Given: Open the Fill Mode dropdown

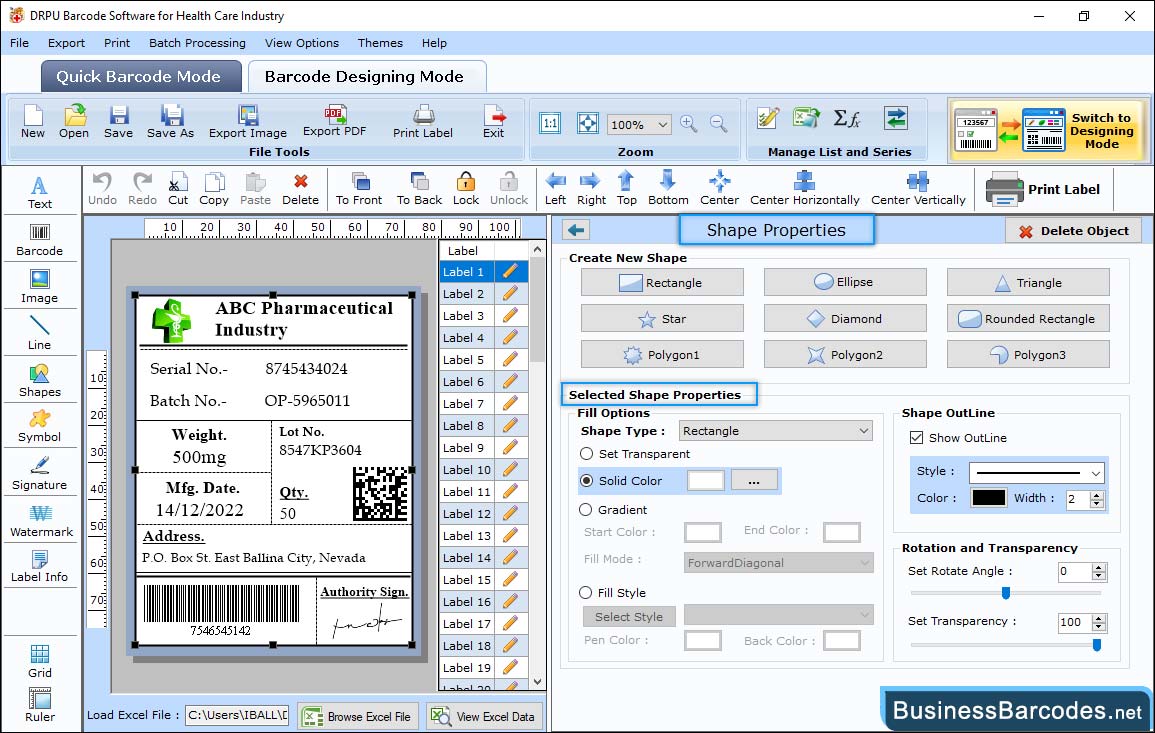Looking at the screenshot, I should coord(778,563).
